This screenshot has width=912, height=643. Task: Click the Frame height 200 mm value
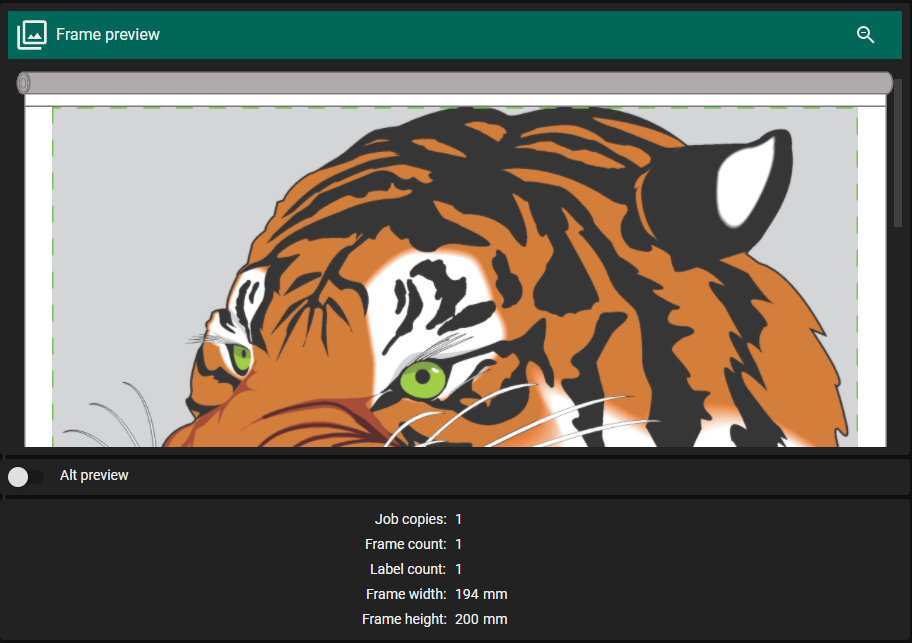[x=481, y=619]
